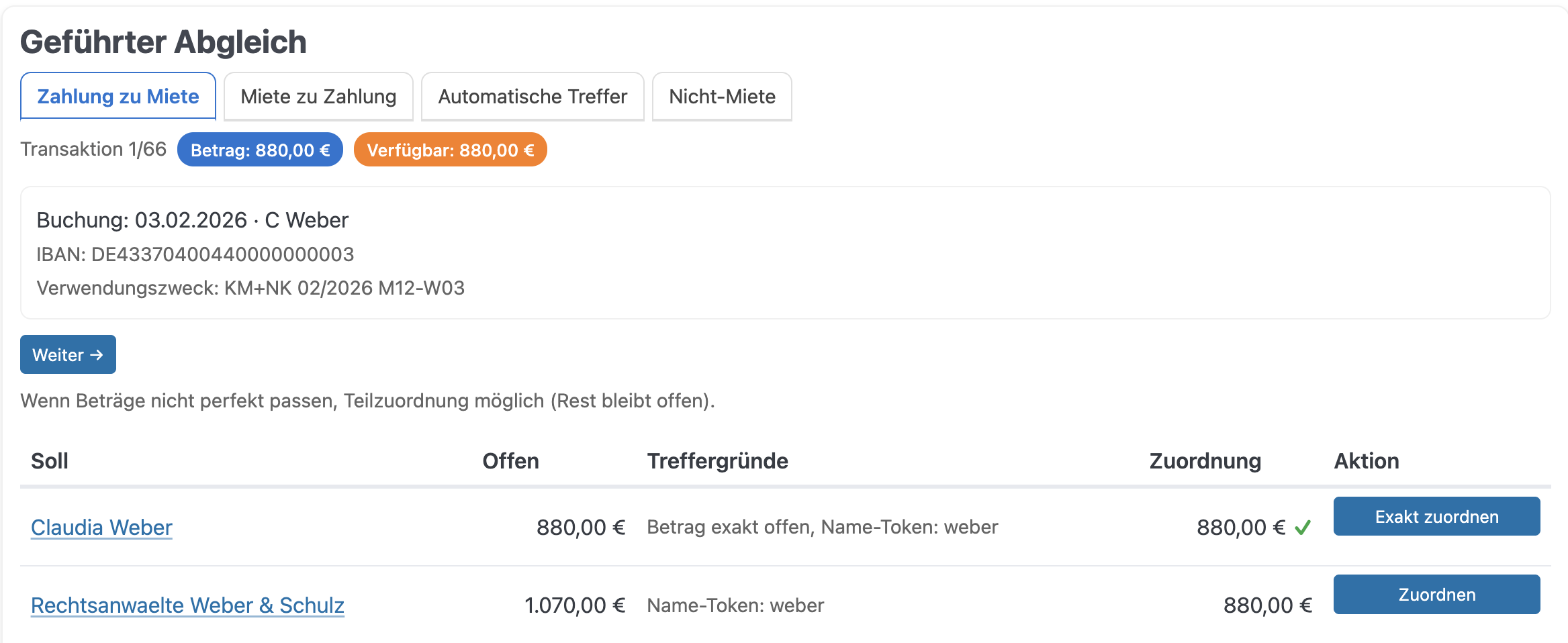Click the green checkmark next to 880,00 €
Image resolution: width=1568 pixels, height=643 pixels.
coord(1303,528)
